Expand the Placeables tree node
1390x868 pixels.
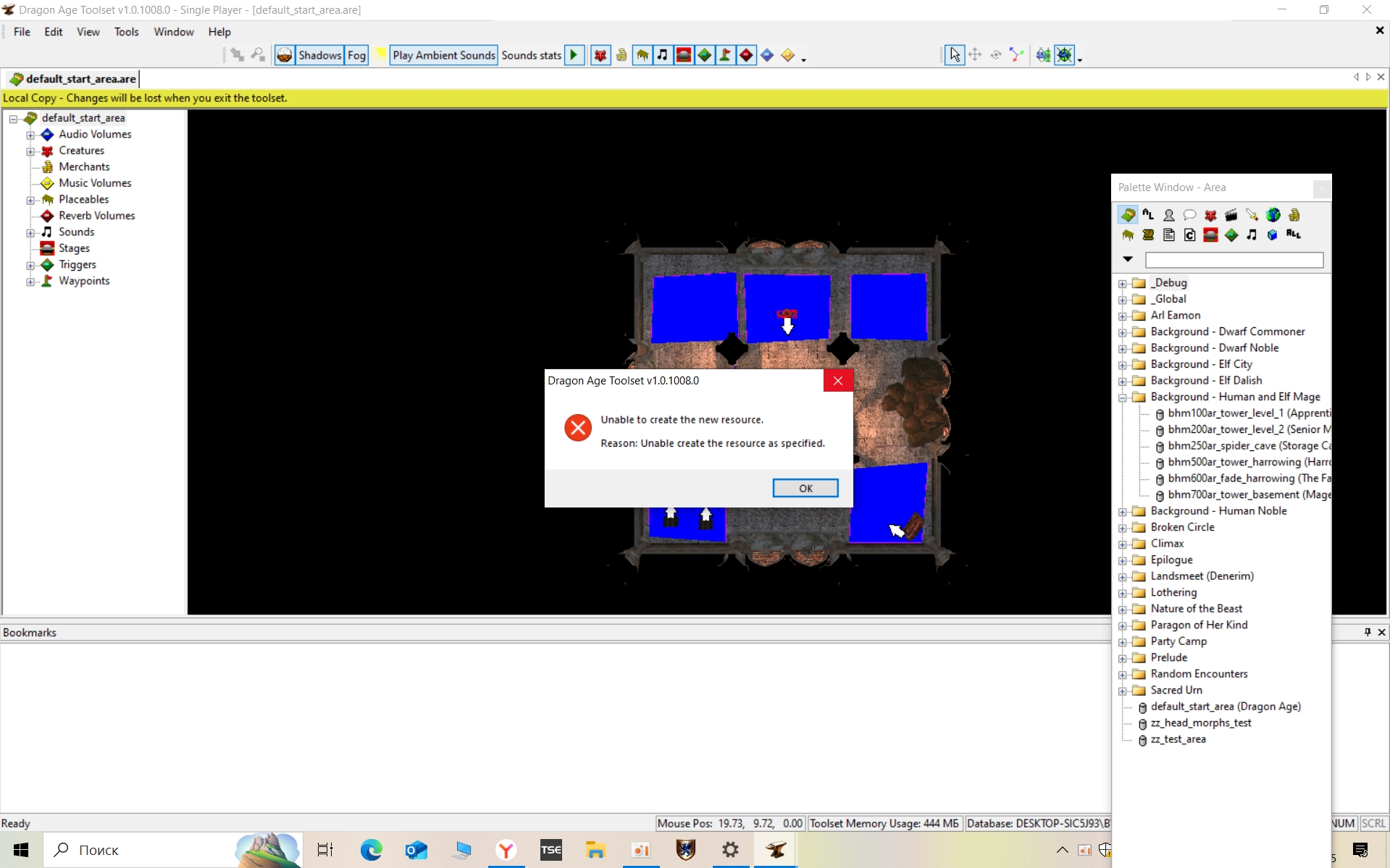(30, 200)
